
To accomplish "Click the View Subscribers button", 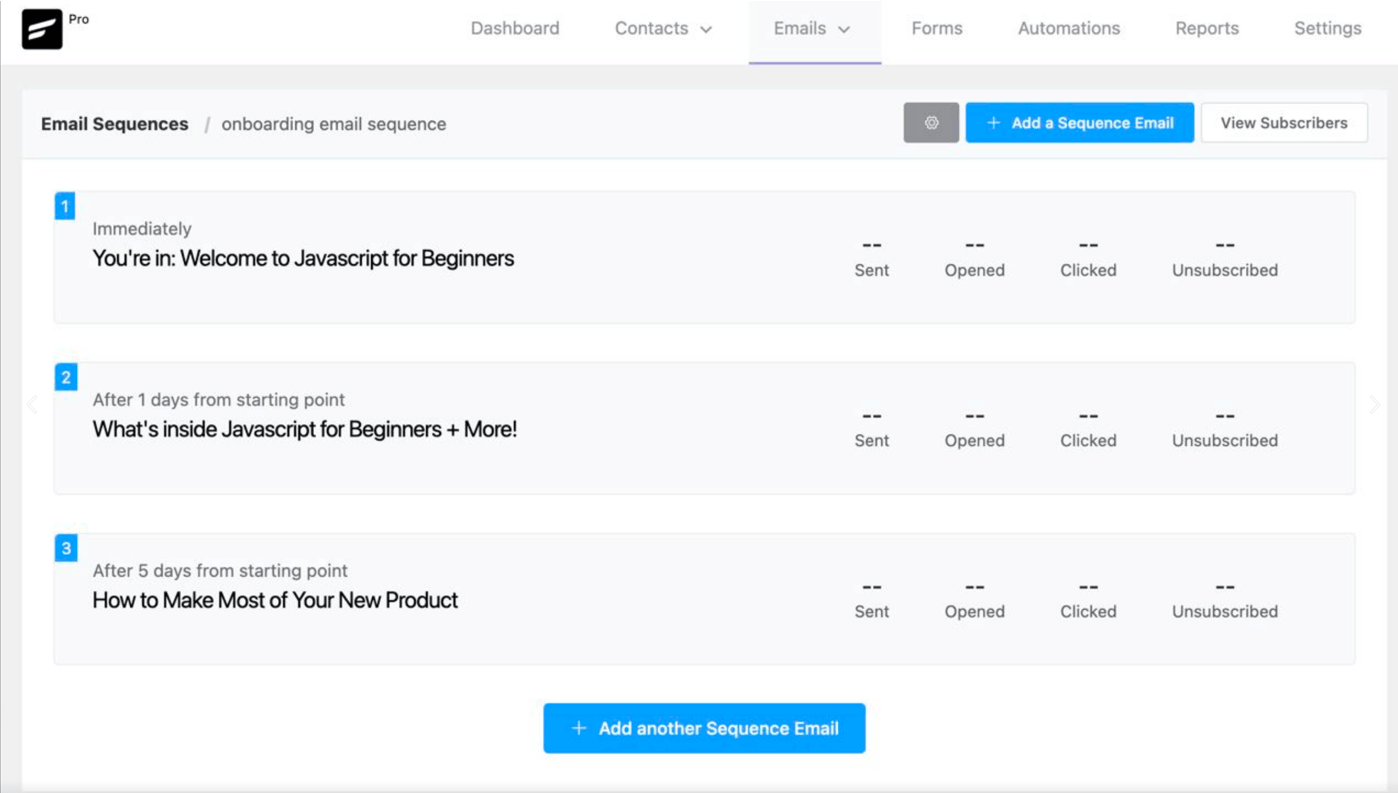I will [x=1284, y=122].
